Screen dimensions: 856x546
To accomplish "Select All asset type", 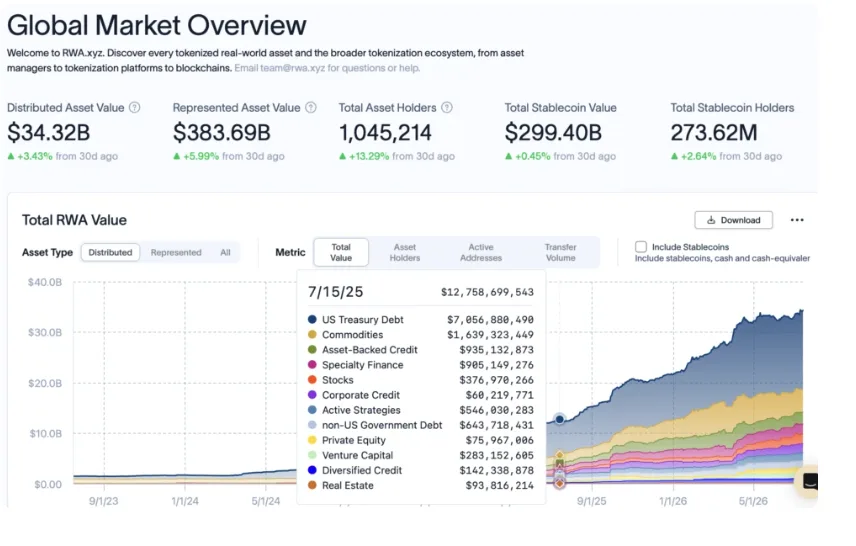I will point(225,252).
